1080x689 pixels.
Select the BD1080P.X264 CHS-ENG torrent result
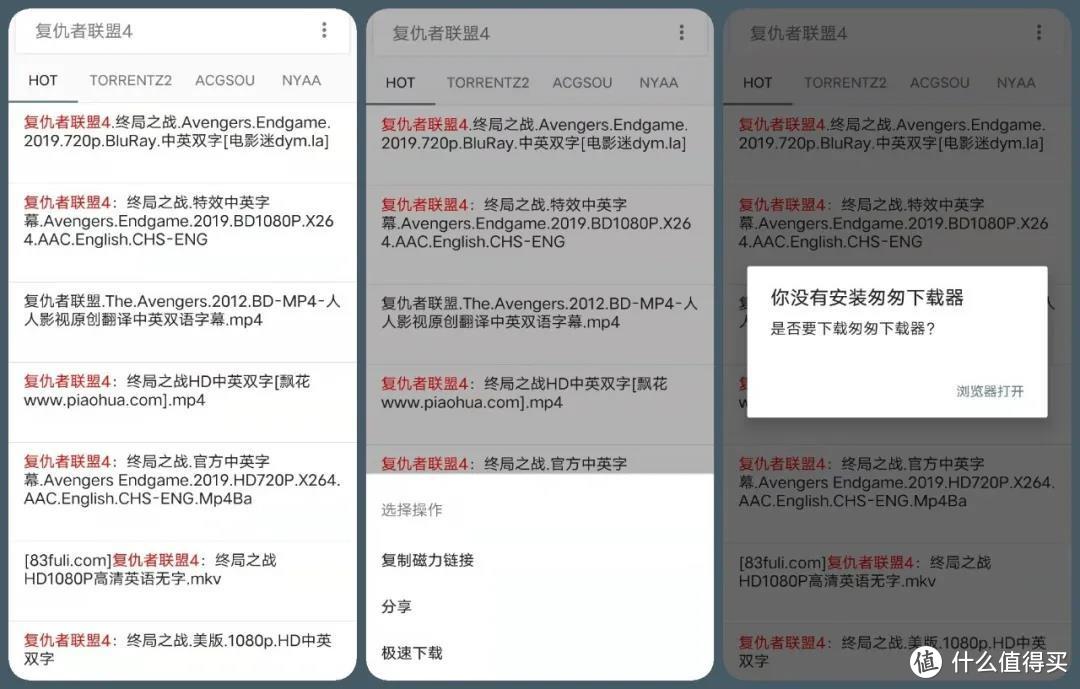[180, 221]
